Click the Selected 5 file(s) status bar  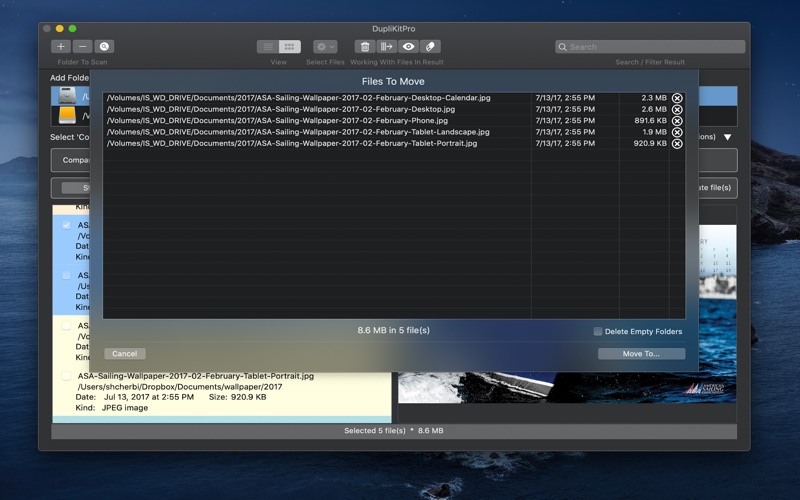coord(394,431)
